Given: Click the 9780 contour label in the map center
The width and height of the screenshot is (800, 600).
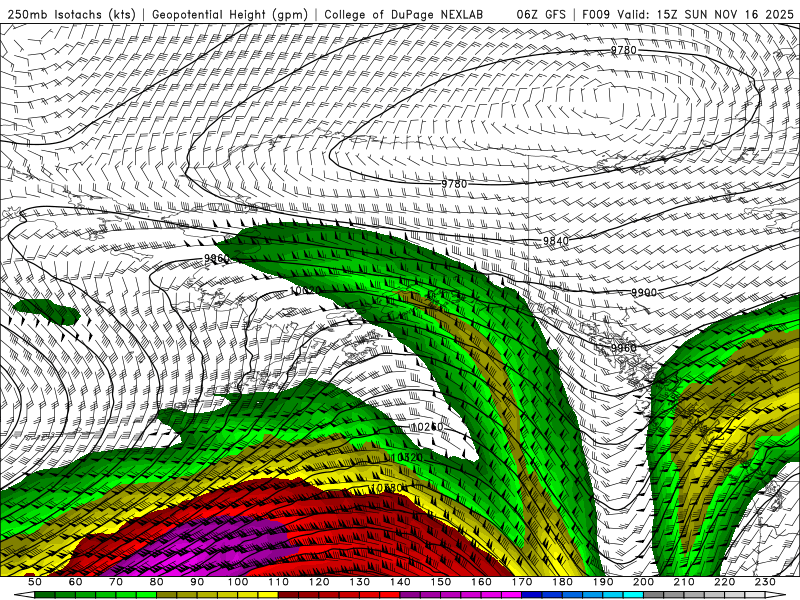Looking at the screenshot, I should pyautogui.click(x=454, y=184).
